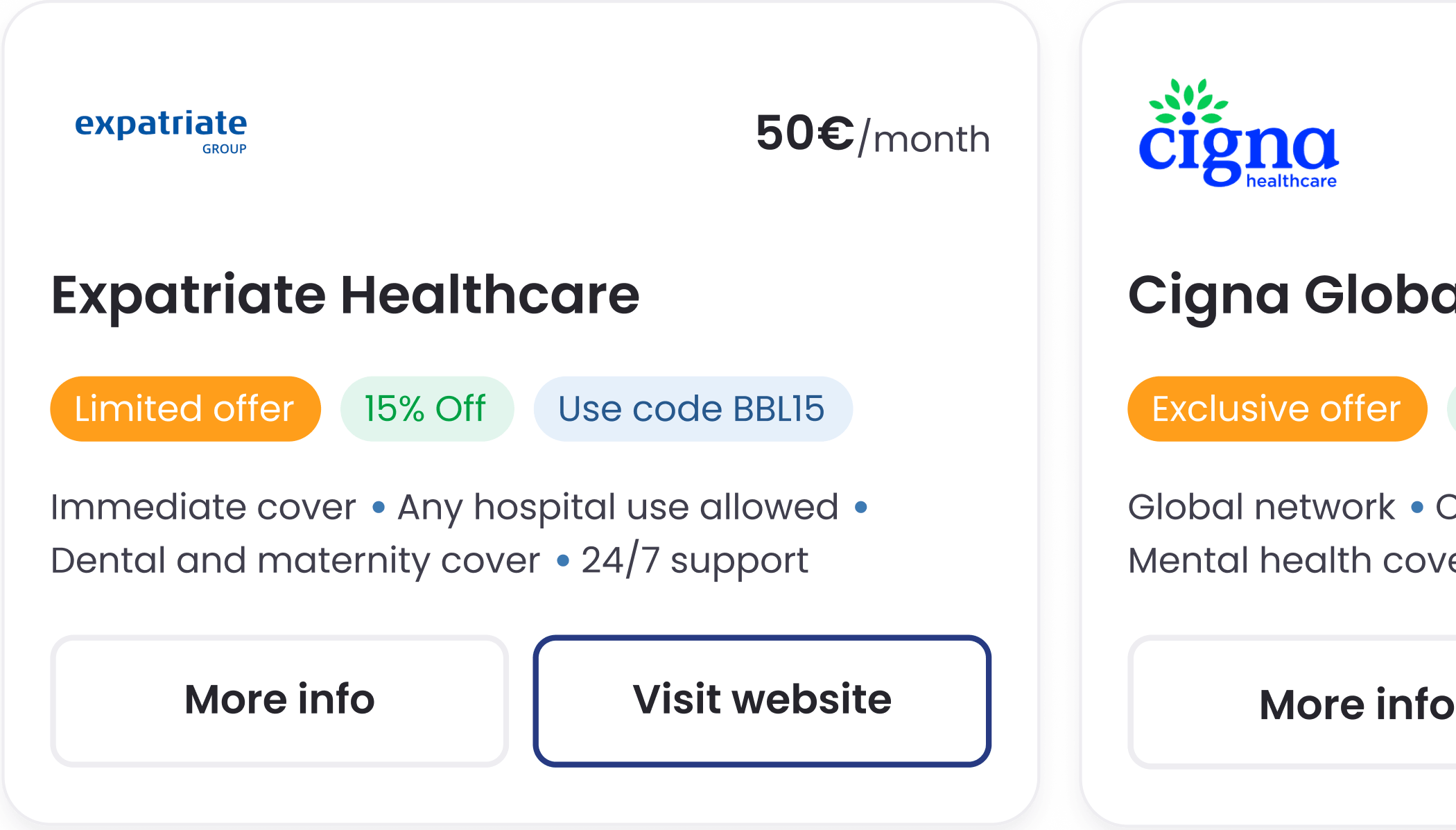Click the 24/7 support feature text

(694, 560)
